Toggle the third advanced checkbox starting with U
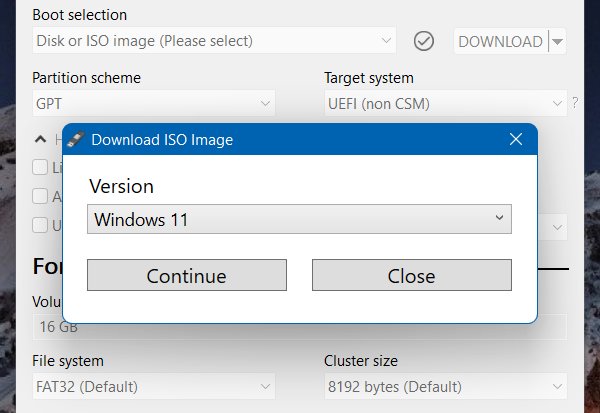The height and width of the screenshot is (413, 600). (40, 225)
